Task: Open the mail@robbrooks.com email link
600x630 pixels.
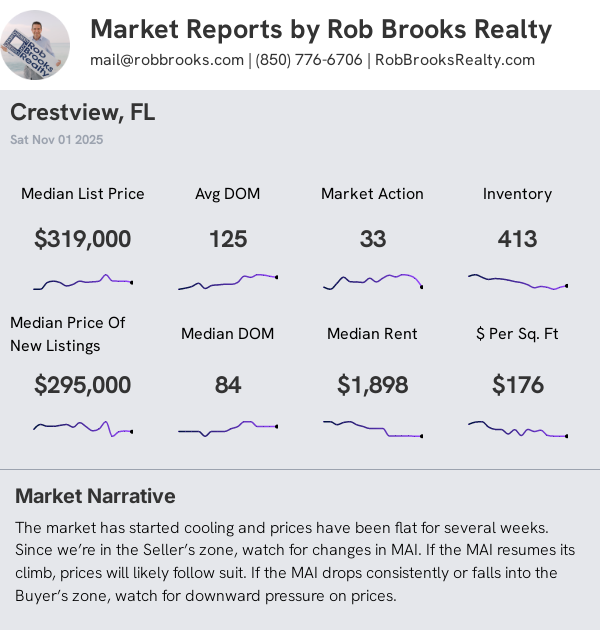Action: (167, 60)
